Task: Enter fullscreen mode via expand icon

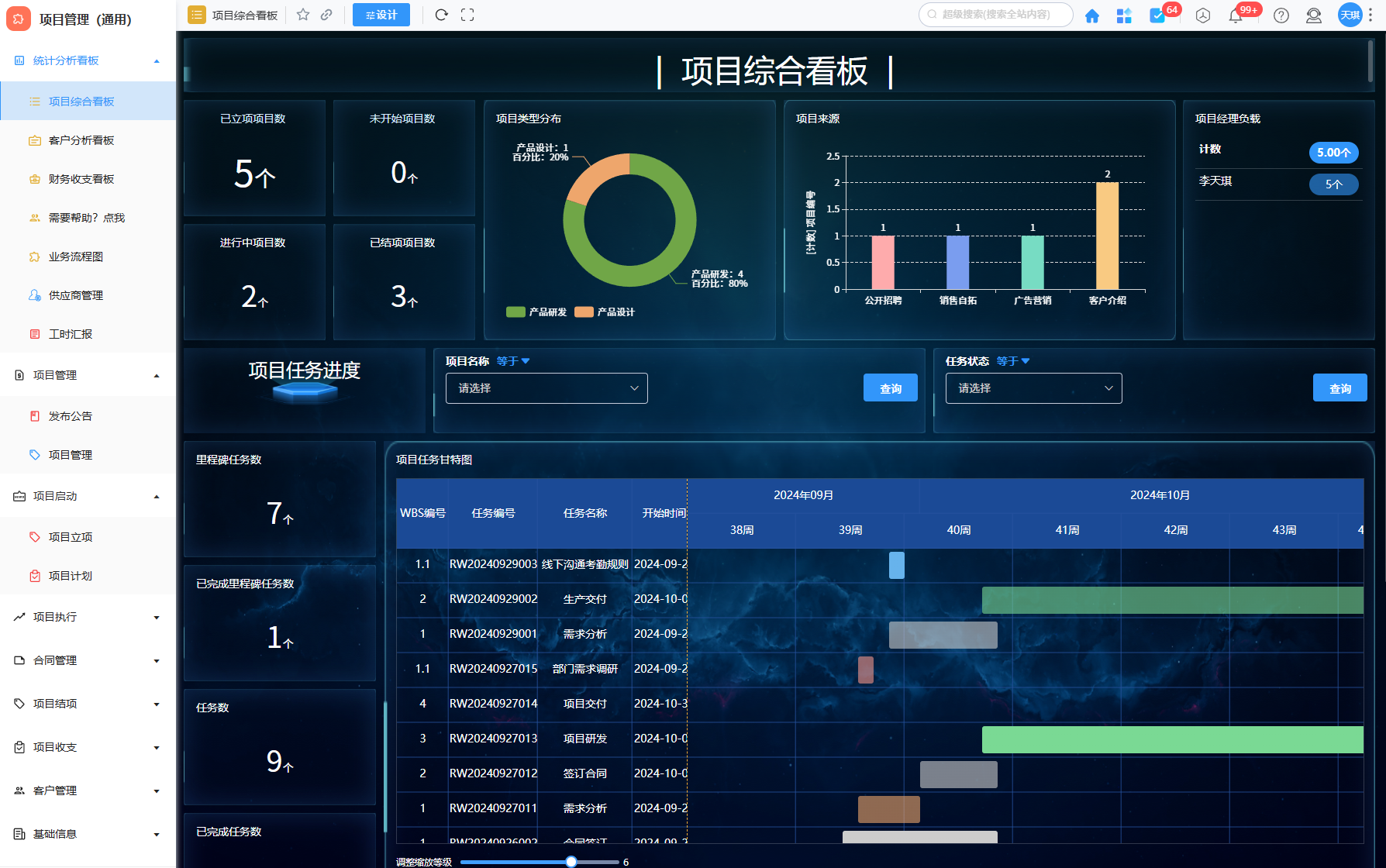Action: [x=467, y=15]
